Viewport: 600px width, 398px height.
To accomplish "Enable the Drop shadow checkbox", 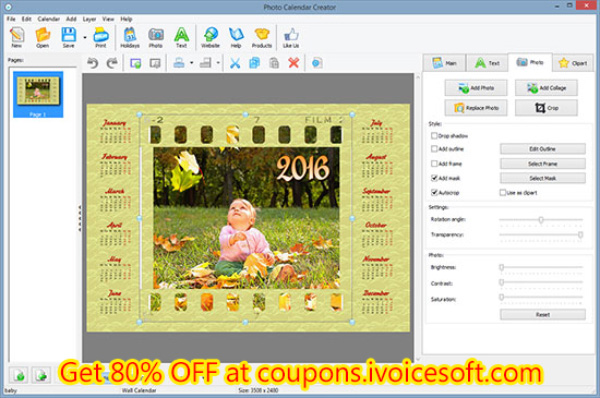I will (434, 135).
